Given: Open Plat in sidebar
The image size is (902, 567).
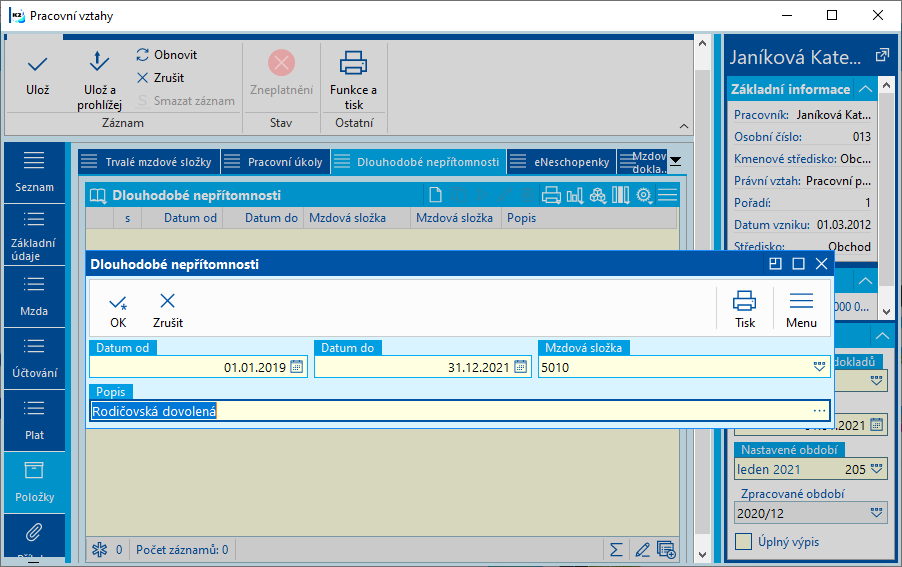Looking at the screenshot, I should pos(34,421).
